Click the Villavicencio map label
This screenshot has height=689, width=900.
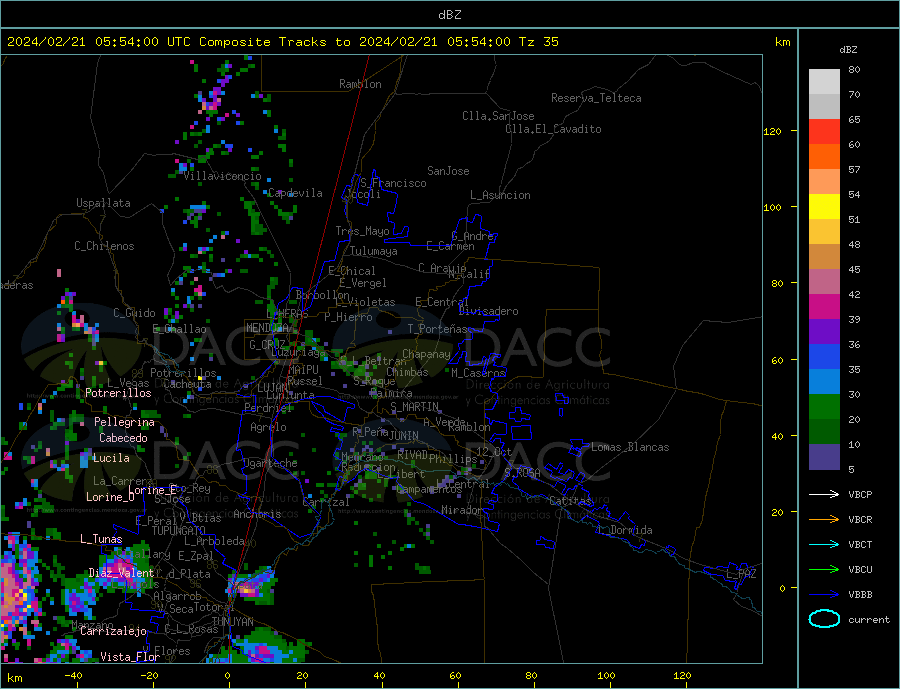[222, 176]
